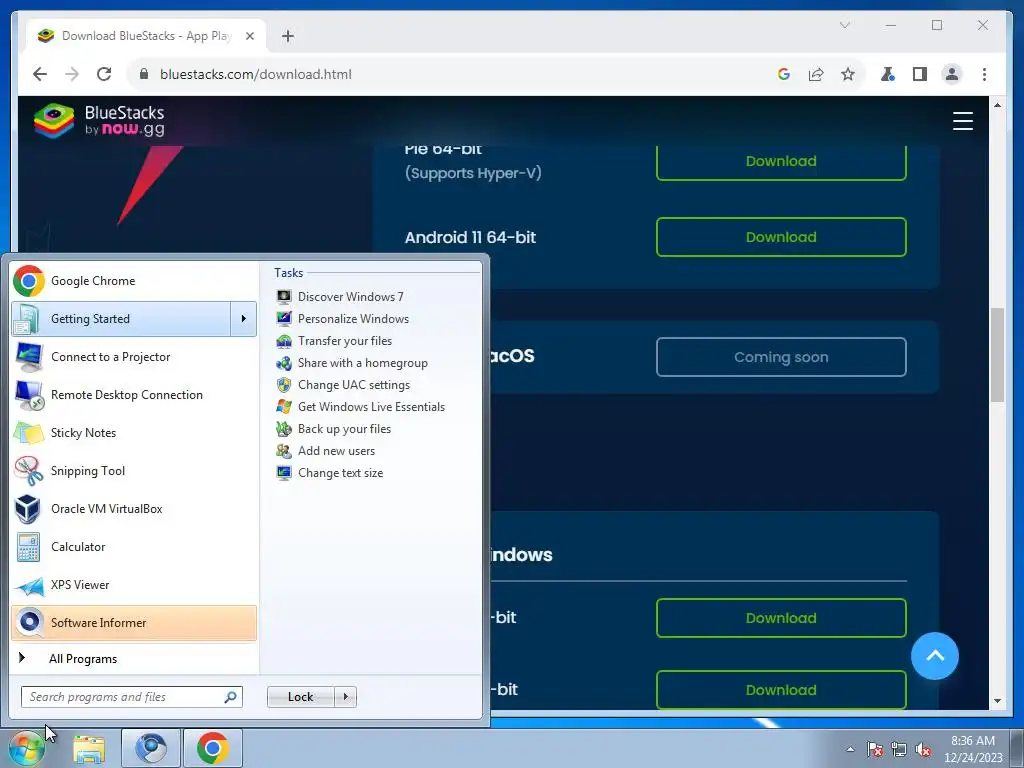
Task: Open Chrome tab search chevron
Action: pos(845,25)
